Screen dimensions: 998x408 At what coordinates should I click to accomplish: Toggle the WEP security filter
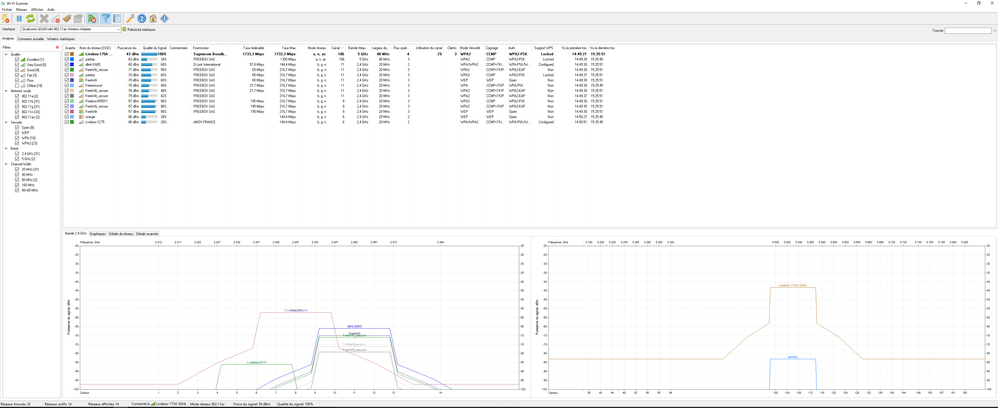tap(17, 133)
